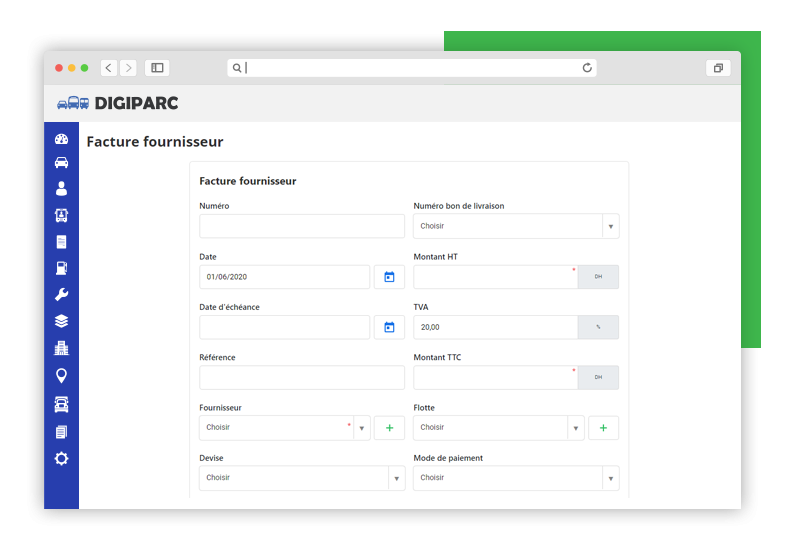Click the Numéro bon de livraison label
The height and width of the screenshot is (560, 785).
[x=459, y=206]
